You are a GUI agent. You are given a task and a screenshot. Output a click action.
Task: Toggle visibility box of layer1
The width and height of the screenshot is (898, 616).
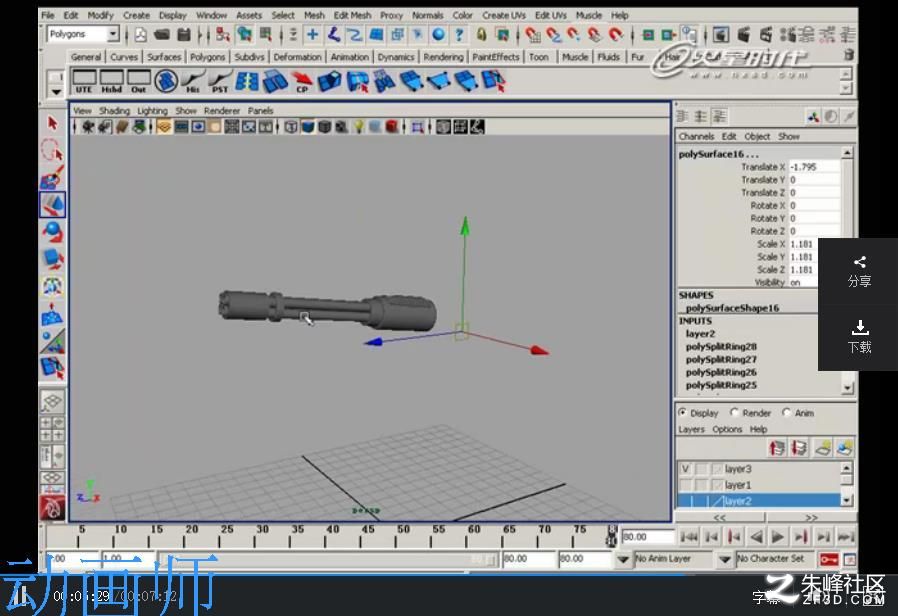(686, 485)
